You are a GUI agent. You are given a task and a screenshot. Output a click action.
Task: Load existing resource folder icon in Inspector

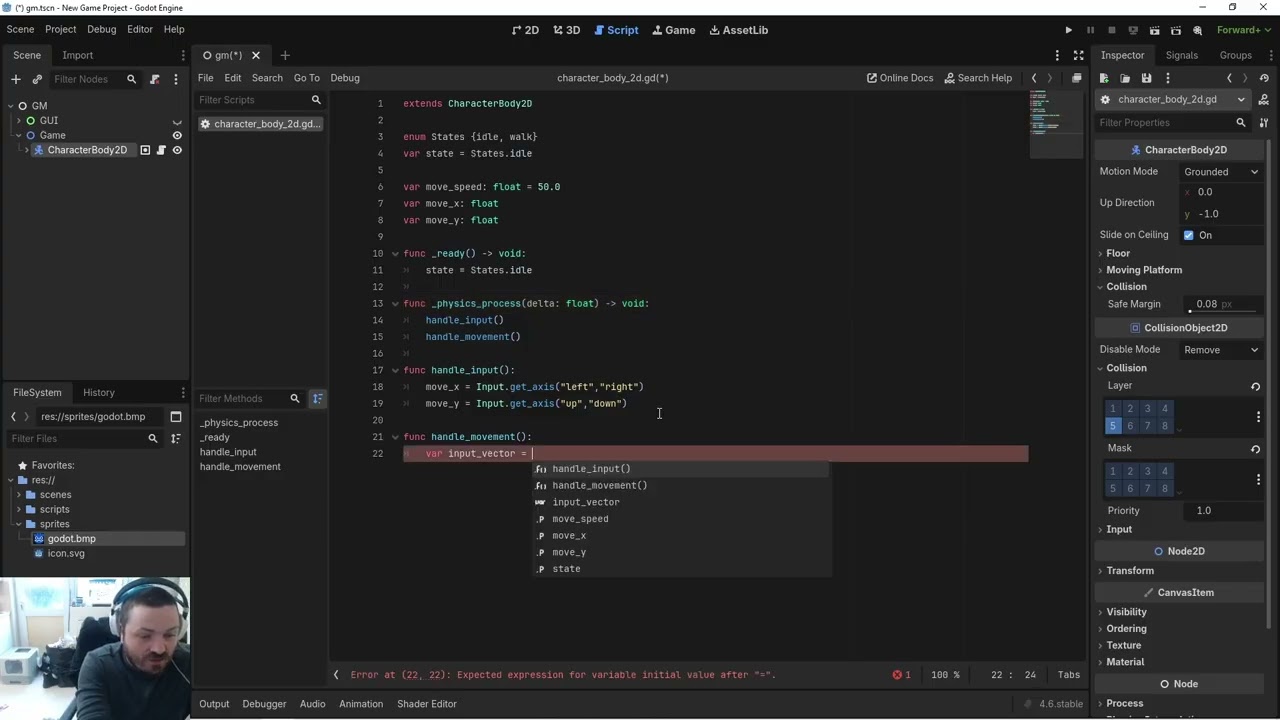point(1125,78)
